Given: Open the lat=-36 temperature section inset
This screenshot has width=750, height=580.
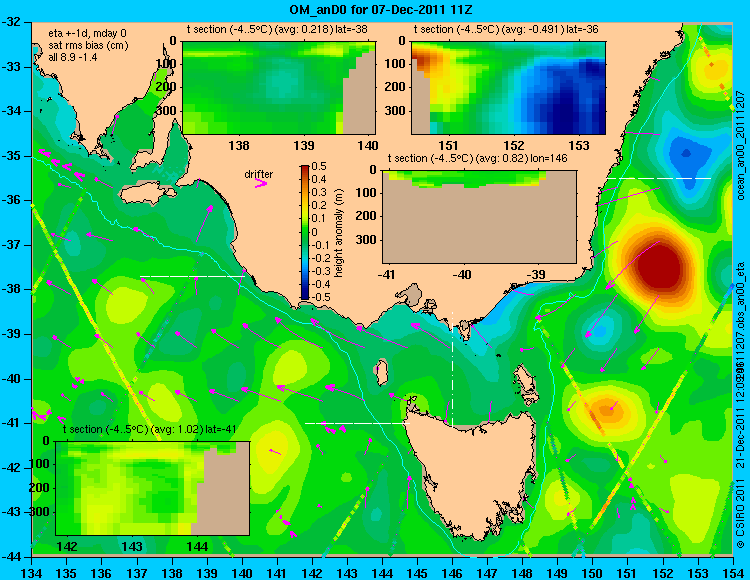Looking at the screenshot, I should point(508,88).
